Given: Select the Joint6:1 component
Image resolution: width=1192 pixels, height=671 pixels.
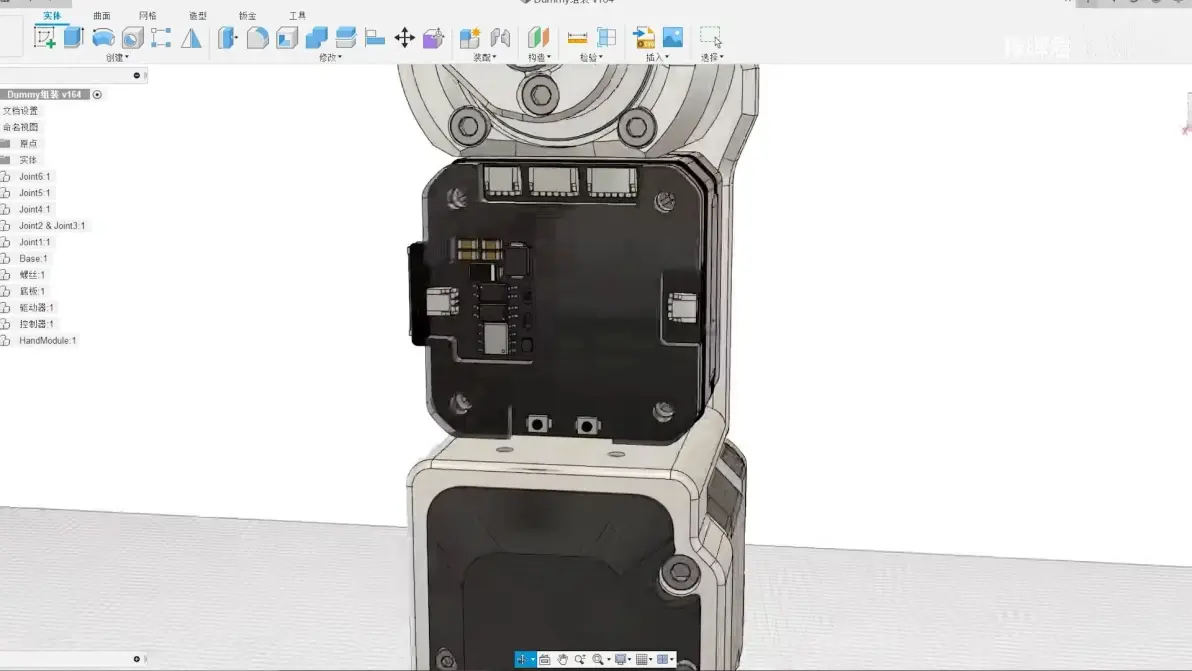Looking at the screenshot, I should click(34, 177).
